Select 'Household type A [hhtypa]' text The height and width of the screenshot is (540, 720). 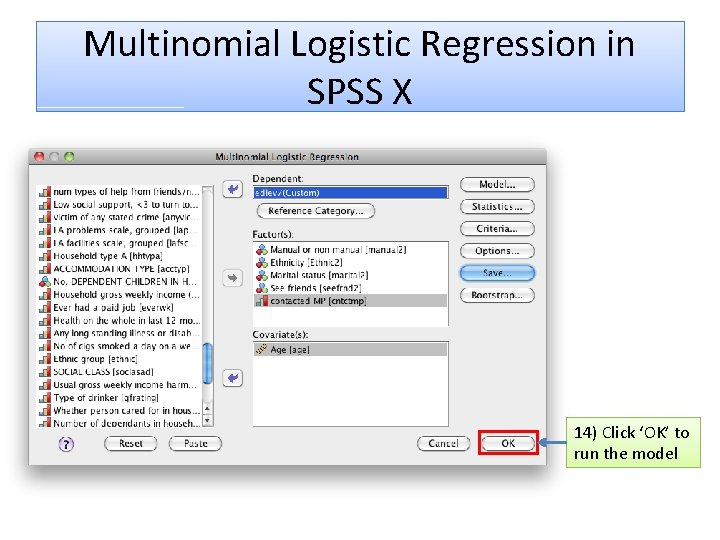pyautogui.click(x=108, y=256)
